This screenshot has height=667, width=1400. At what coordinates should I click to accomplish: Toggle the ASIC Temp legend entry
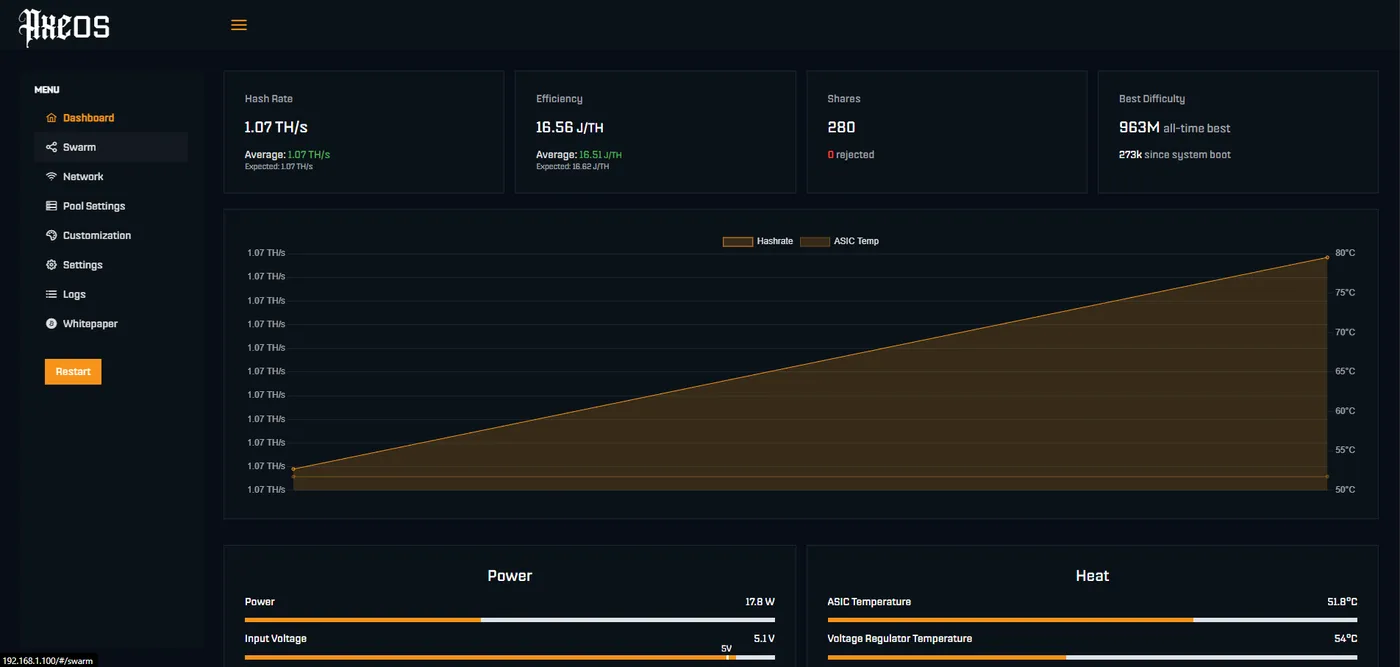(x=840, y=241)
